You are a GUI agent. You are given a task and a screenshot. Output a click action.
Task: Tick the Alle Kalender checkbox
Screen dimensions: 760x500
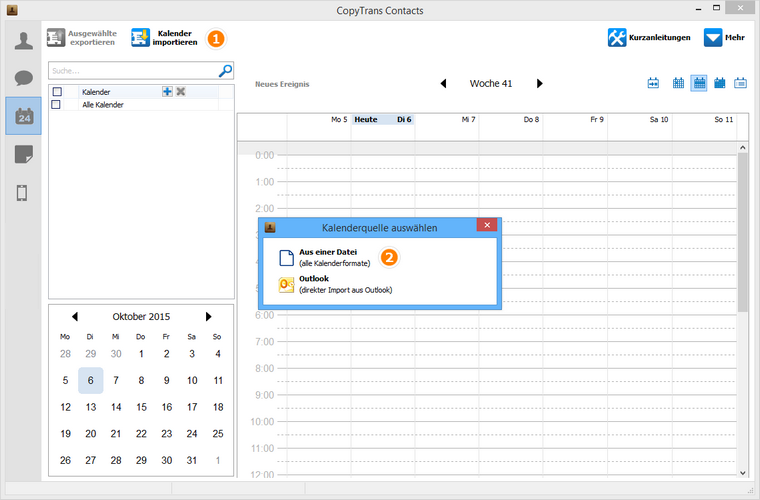coord(56,105)
